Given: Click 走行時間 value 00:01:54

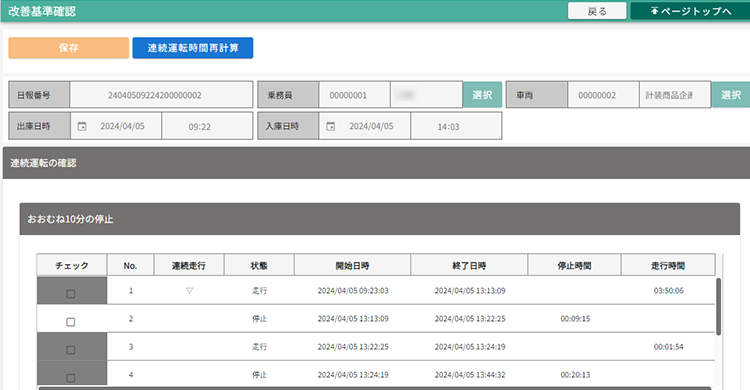Looking at the screenshot, I should pyautogui.click(x=669, y=346).
